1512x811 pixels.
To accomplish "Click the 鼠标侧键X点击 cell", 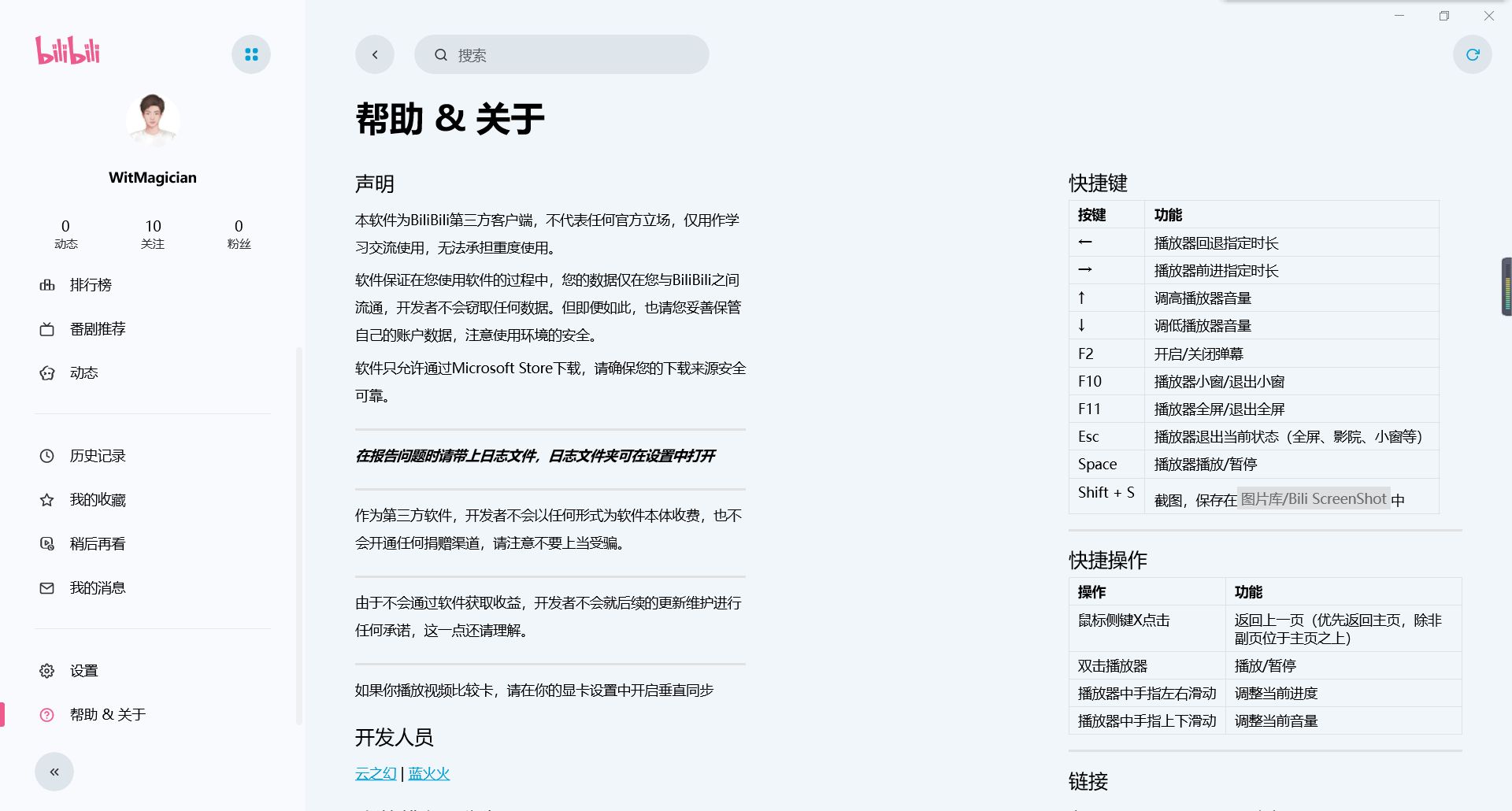I will [x=1147, y=628].
